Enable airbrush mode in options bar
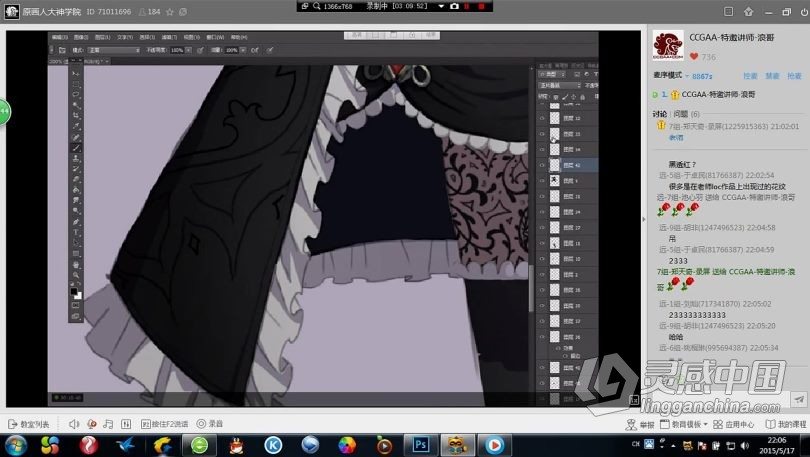Screen dimensions: 810x457 pyautogui.click(x=254, y=50)
